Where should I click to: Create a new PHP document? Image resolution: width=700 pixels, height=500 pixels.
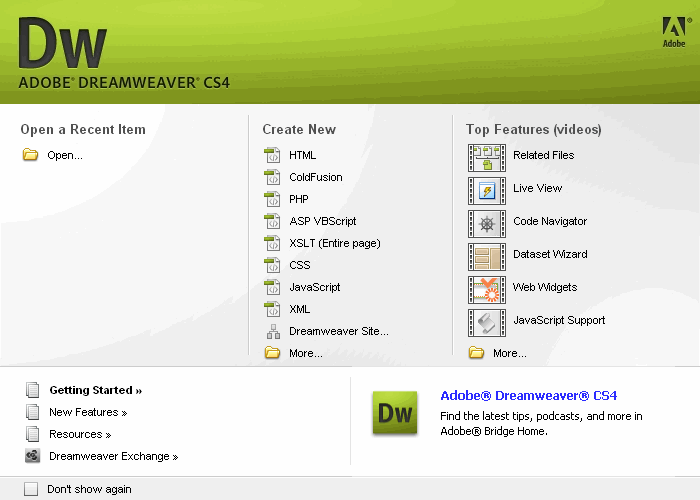299,199
